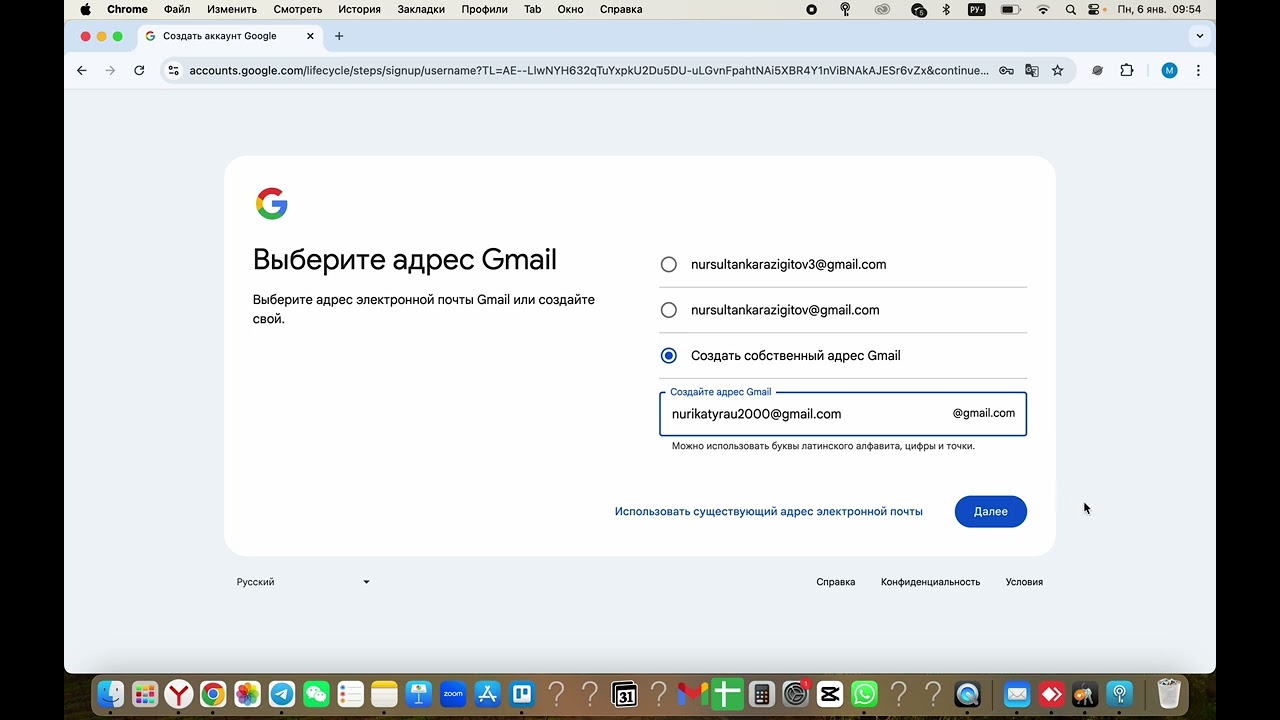Viewport: 1280px width, 720px height.
Task: Close the Создать аккаунт Google tab
Action: 310,36
